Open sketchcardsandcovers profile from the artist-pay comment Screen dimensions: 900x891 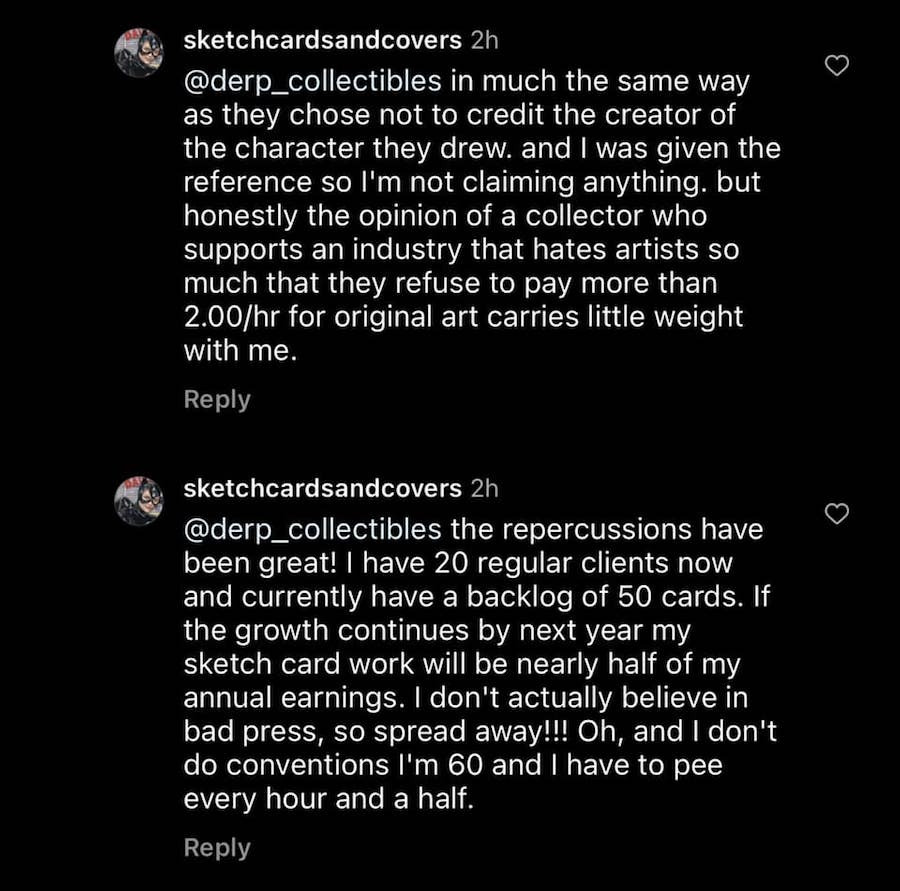[x=323, y=41]
